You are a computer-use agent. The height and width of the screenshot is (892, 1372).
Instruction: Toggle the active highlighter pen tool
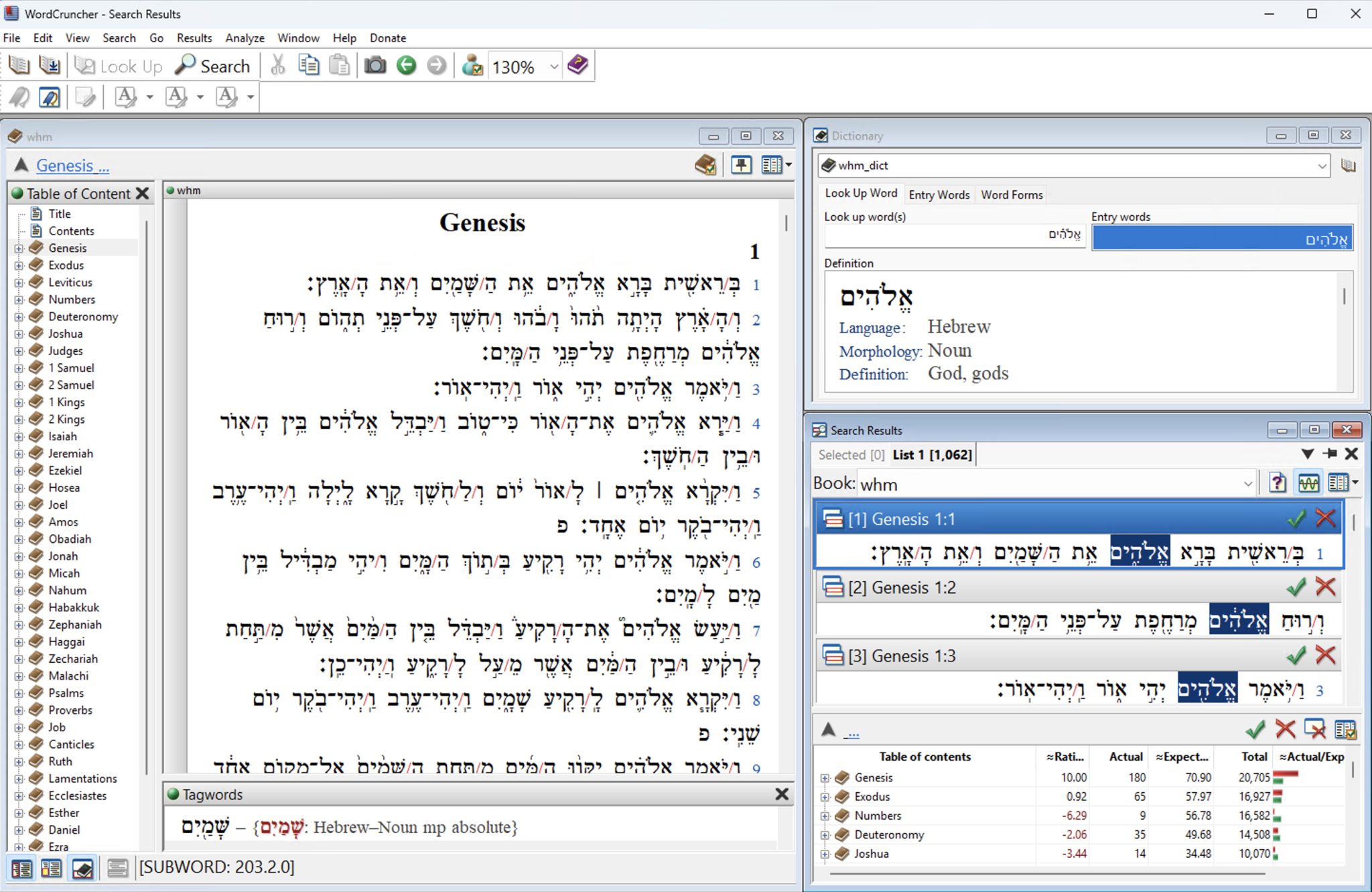pyautogui.click(x=48, y=97)
